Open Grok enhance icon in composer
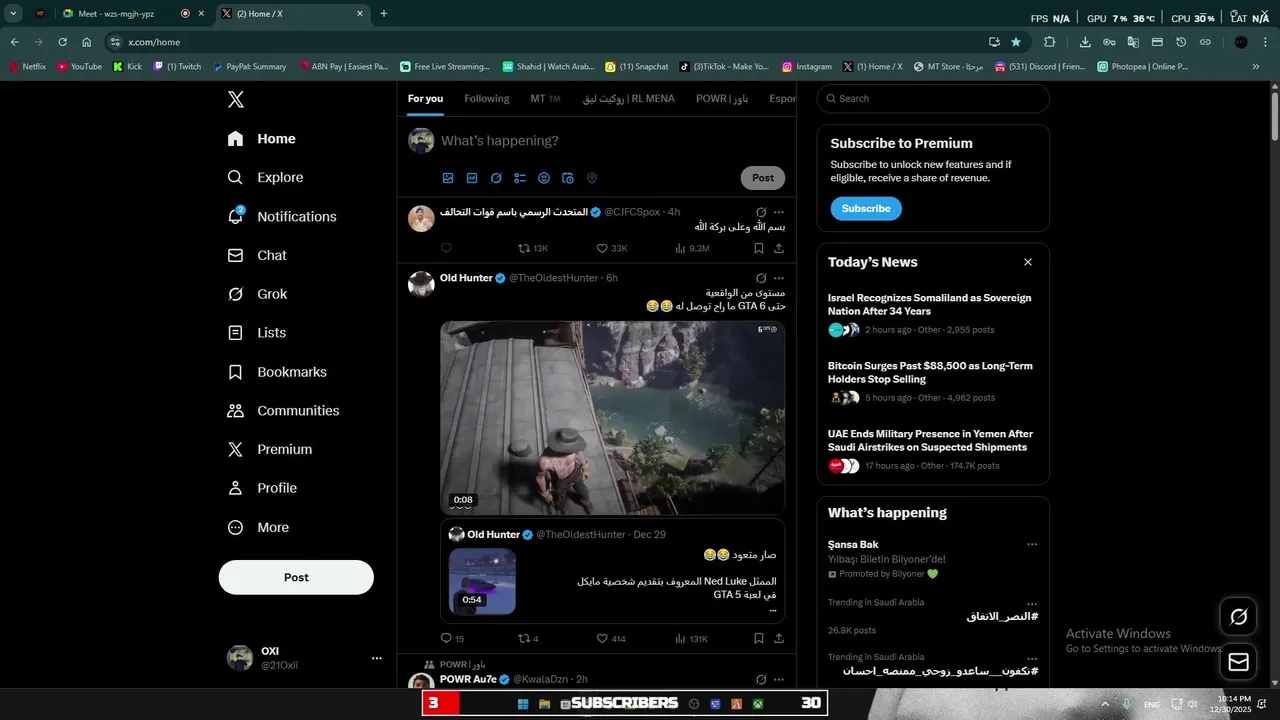The height and width of the screenshot is (720, 1280). tap(496, 178)
